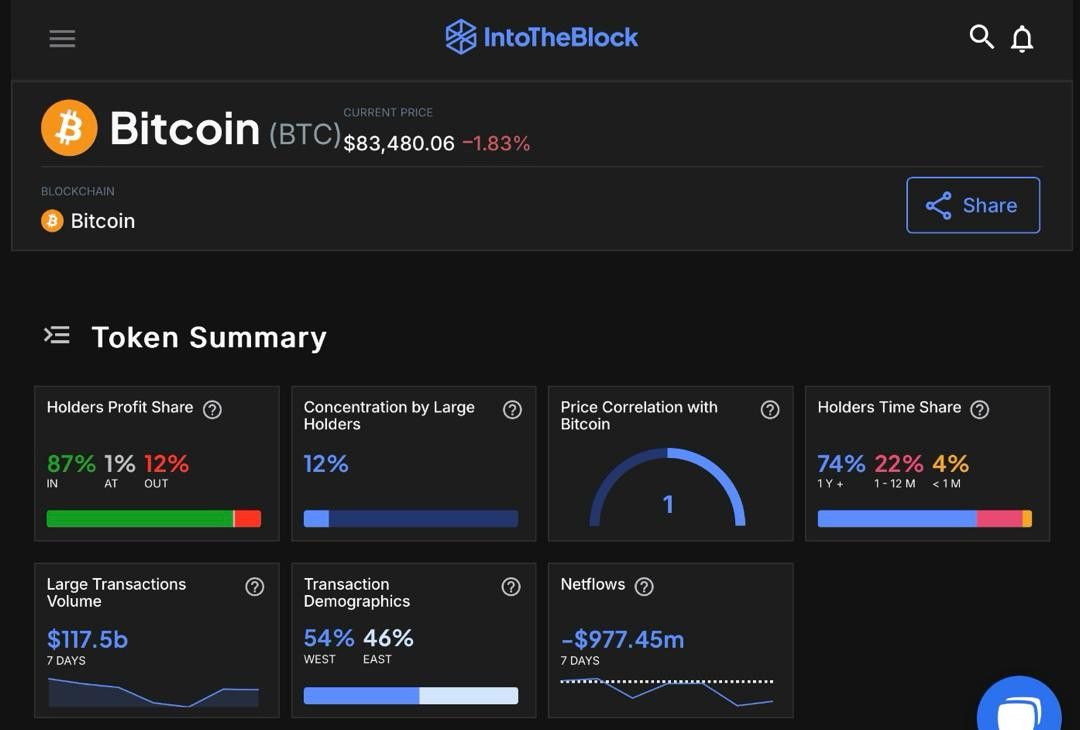Image resolution: width=1080 pixels, height=730 pixels.
Task: Open Concentration by Large Holders help icon
Action: coord(512,410)
